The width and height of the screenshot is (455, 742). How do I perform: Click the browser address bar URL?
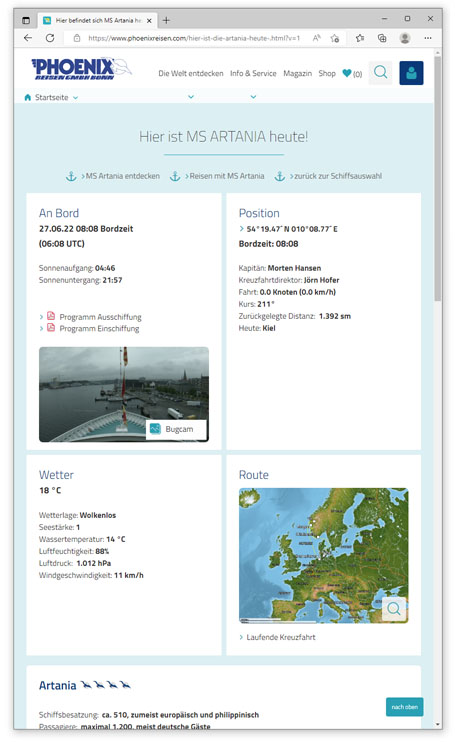click(x=194, y=38)
